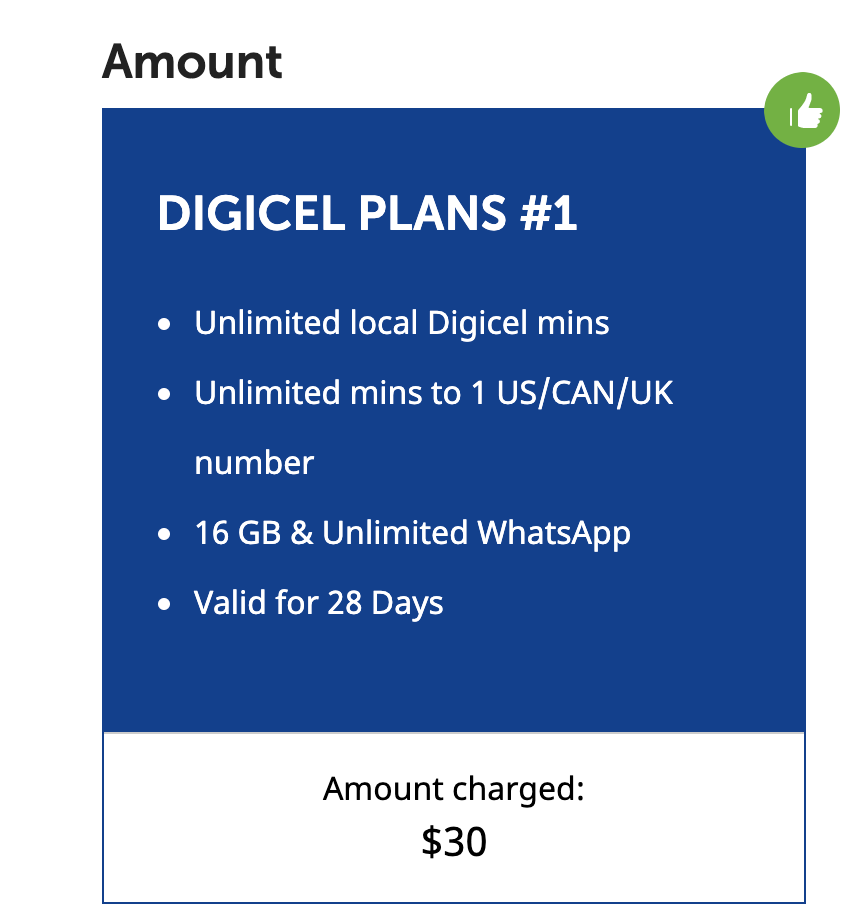
Task: Click the white amount charged footer
Action: (454, 817)
